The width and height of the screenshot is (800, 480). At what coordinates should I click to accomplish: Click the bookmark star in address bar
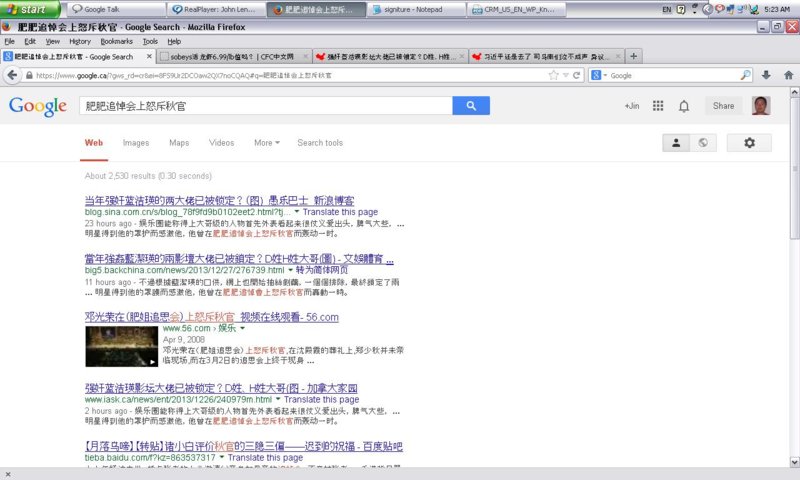point(553,75)
